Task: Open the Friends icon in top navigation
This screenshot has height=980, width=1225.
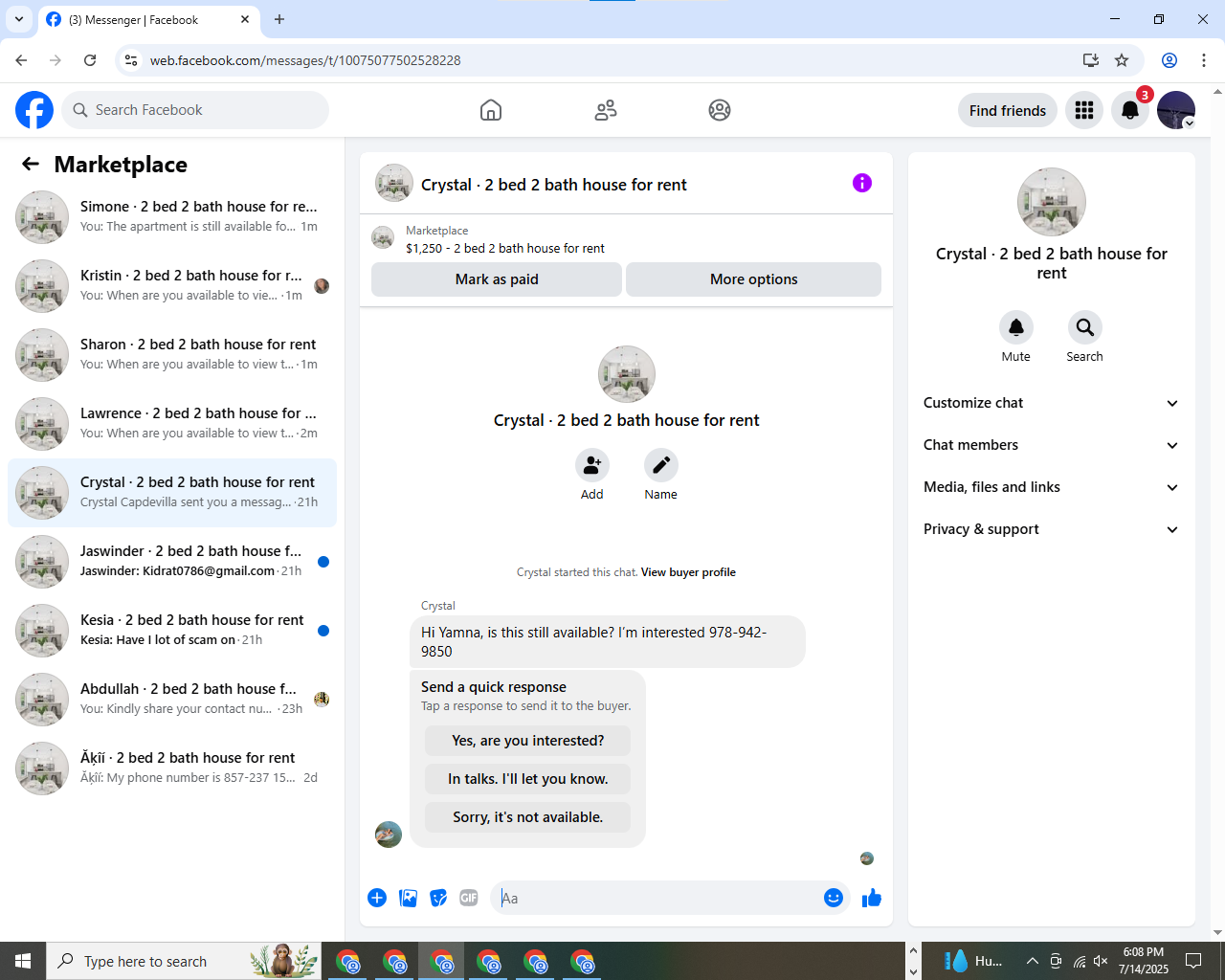Action: [x=606, y=110]
